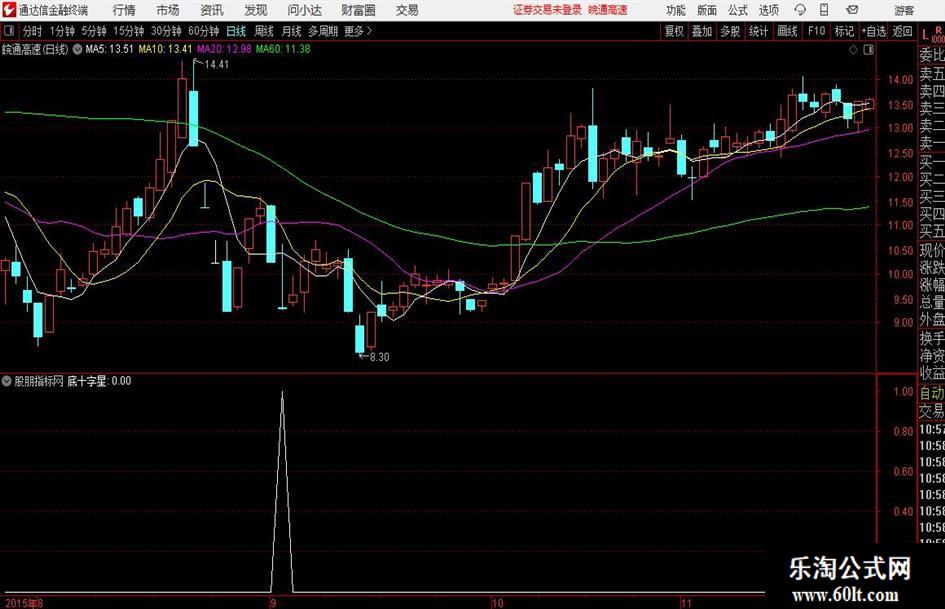The image size is (945, 609).
Task: Click the diamond icon above the chart
Action: (x=853, y=50)
